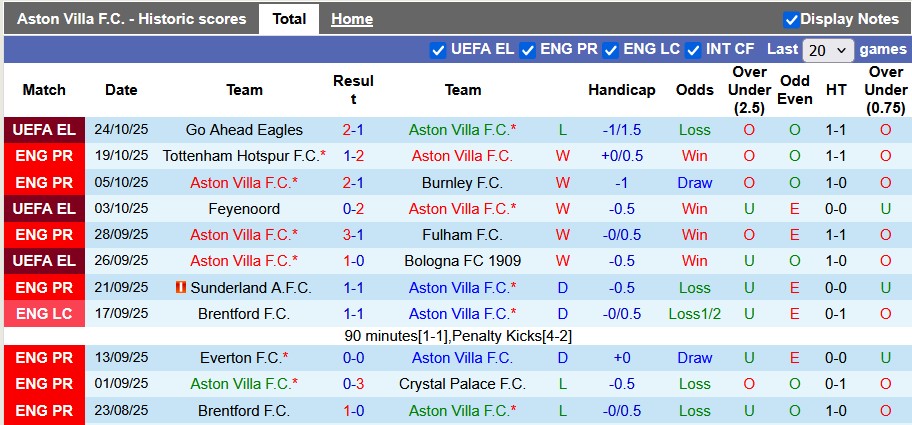Switch to the Home tab
This screenshot has height=425, width=912.
click(x=352, y=19)
